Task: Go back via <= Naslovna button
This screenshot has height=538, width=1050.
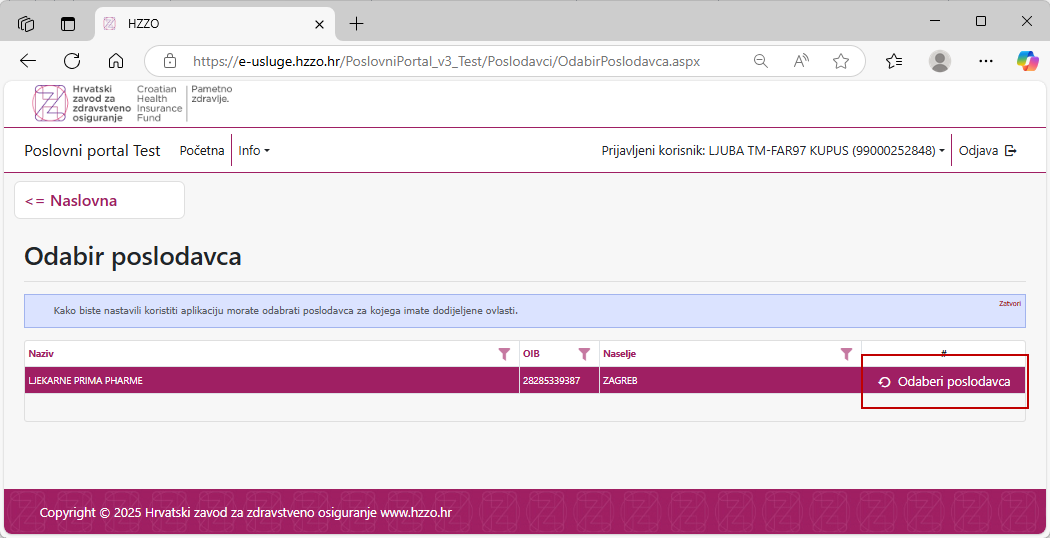Action: click(99, 200)
